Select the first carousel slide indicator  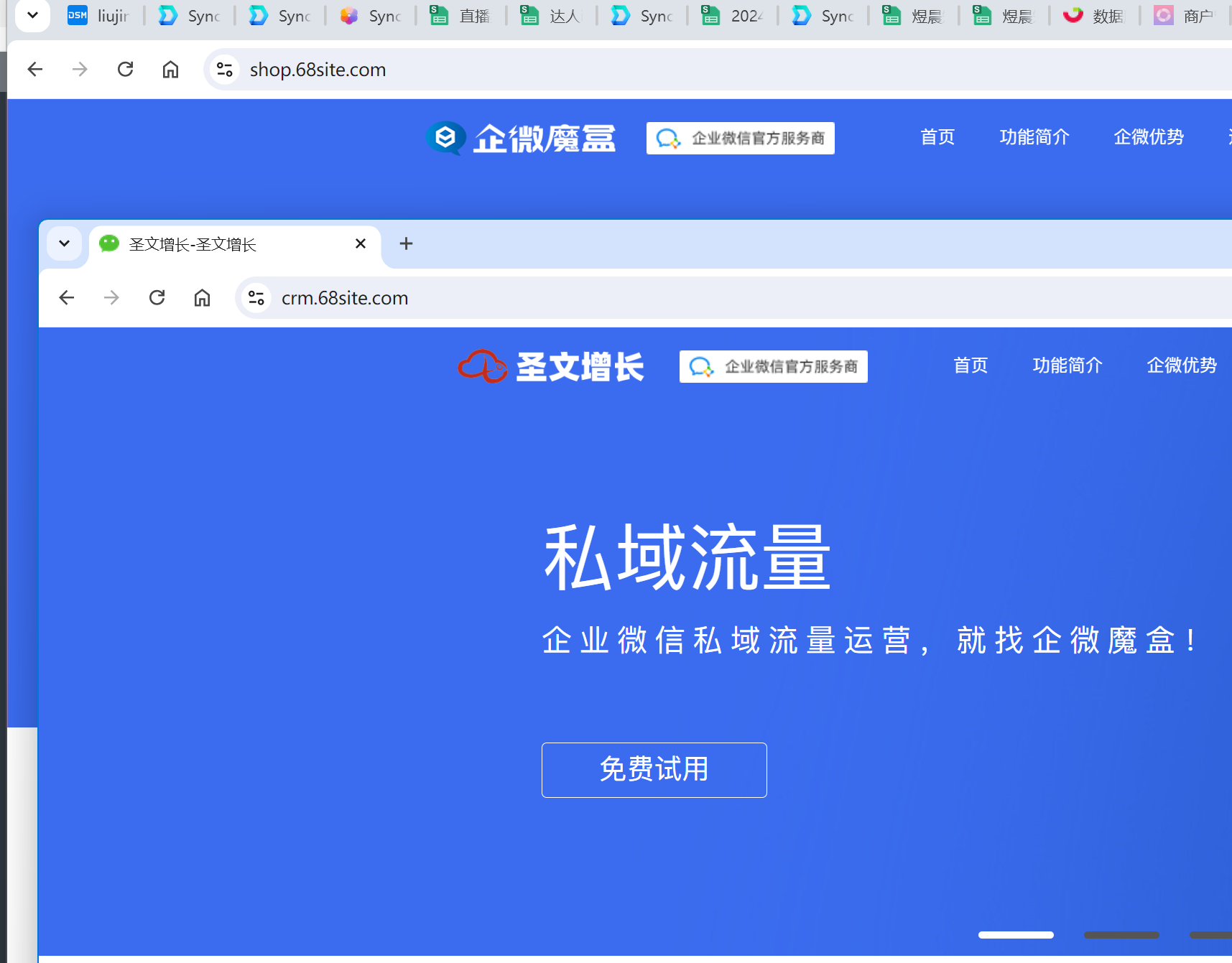pos(1016,935)
